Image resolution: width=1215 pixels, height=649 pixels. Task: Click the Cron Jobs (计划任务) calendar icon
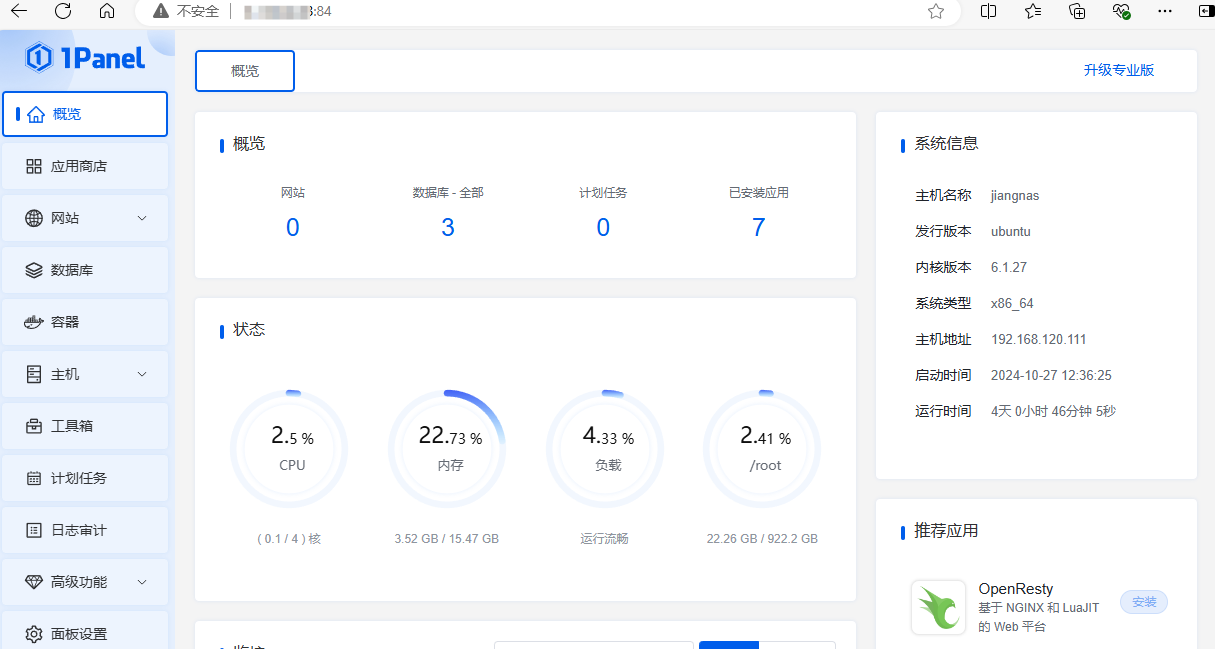click(34, 478)
